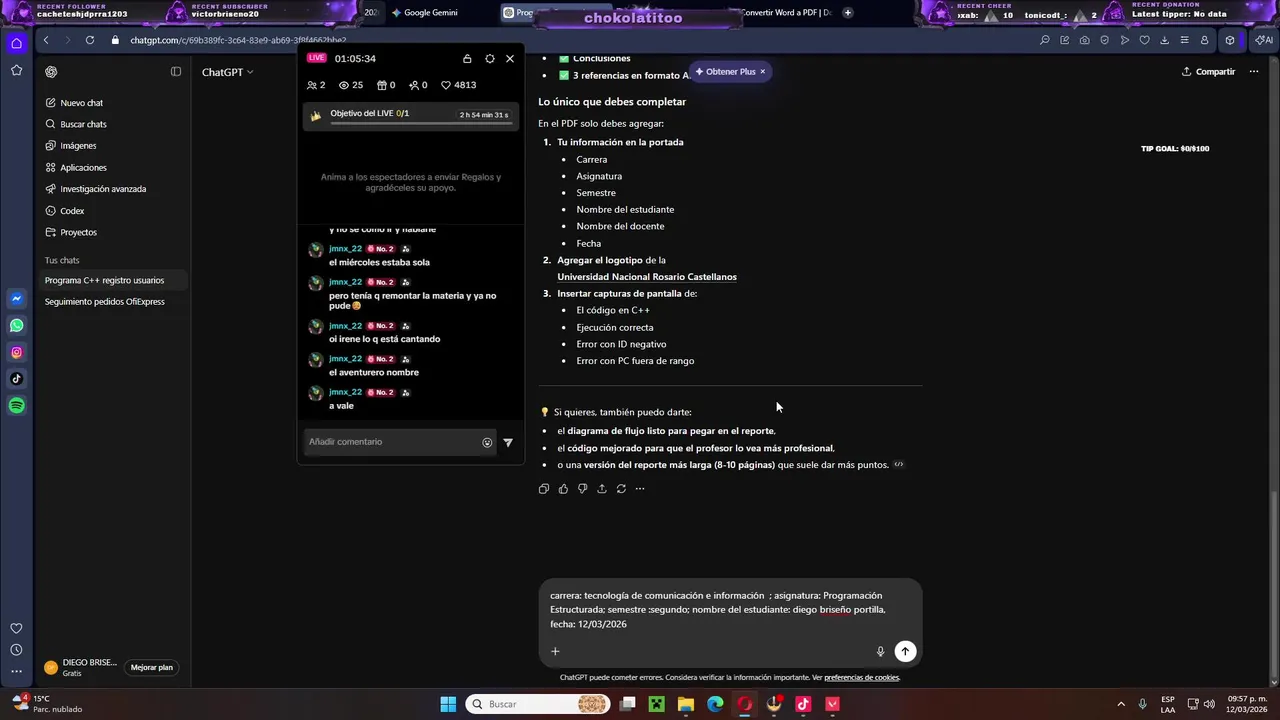Image resolution: width=1280 pixels, height=720 pixels.
Task: Click the likes count 4813
Action: pyautogui.click(x=459, y=85)
